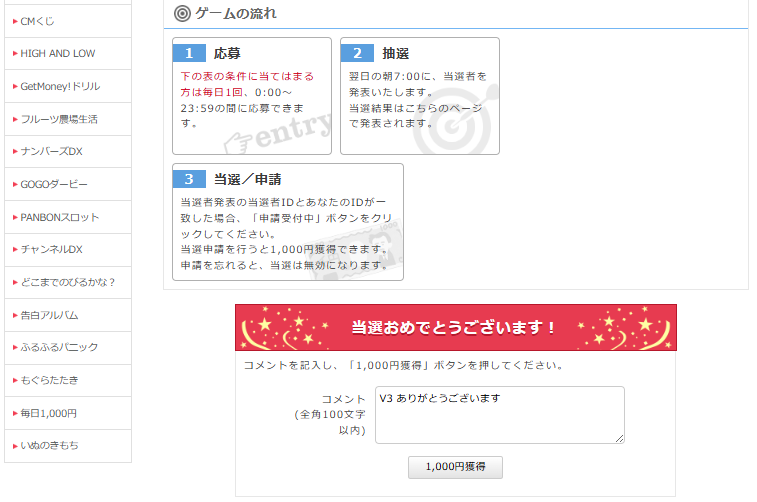Go to フルーツ農場生活 game
The image size is (757, 502).
(x=59, y=119)
